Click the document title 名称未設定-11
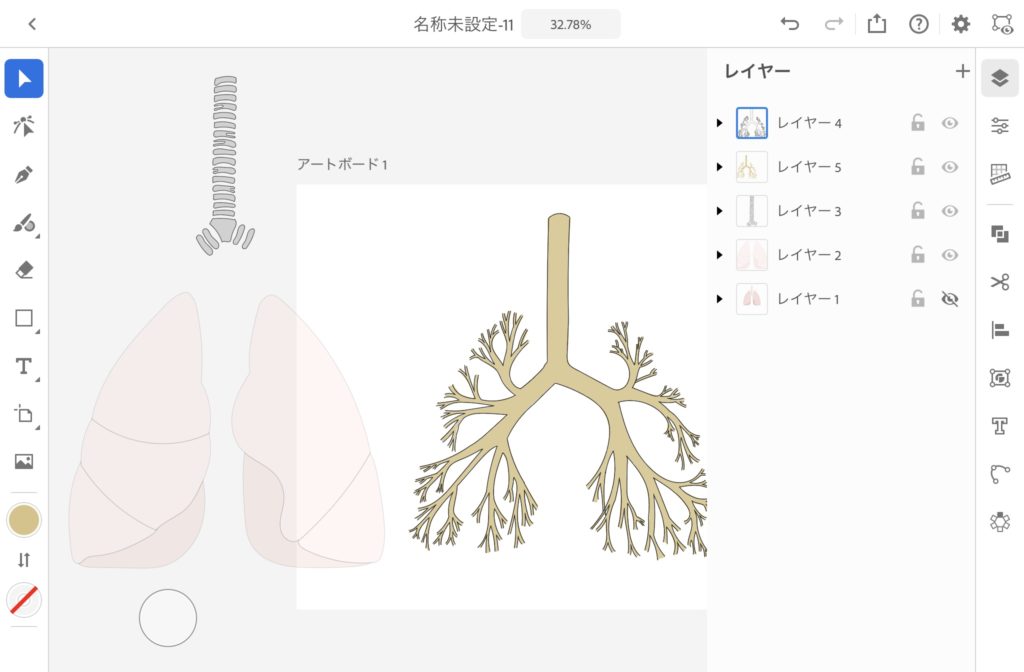The image size is (1024, 672). [464, 25]
